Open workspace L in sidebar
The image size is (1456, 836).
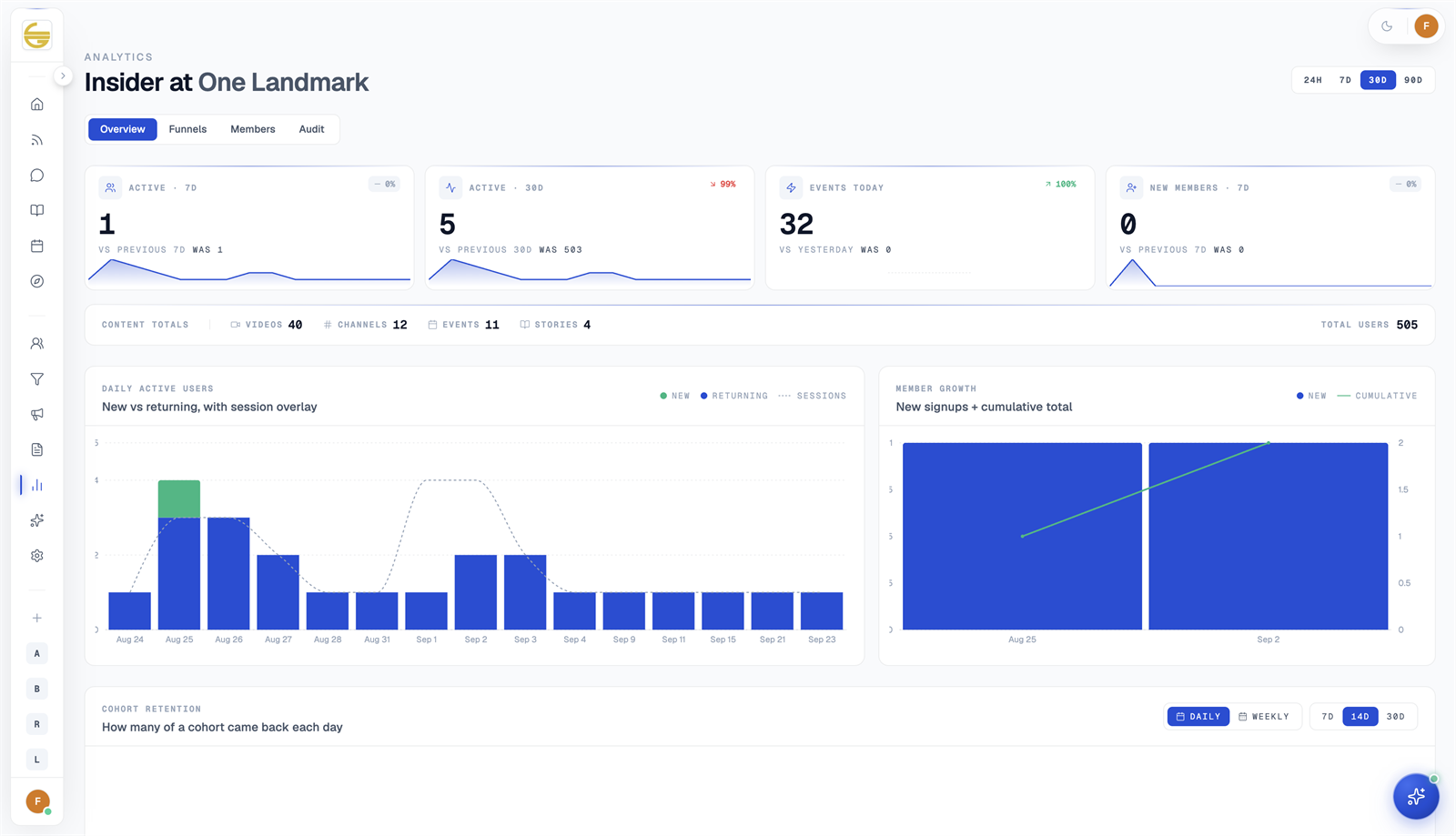(37, 760)
